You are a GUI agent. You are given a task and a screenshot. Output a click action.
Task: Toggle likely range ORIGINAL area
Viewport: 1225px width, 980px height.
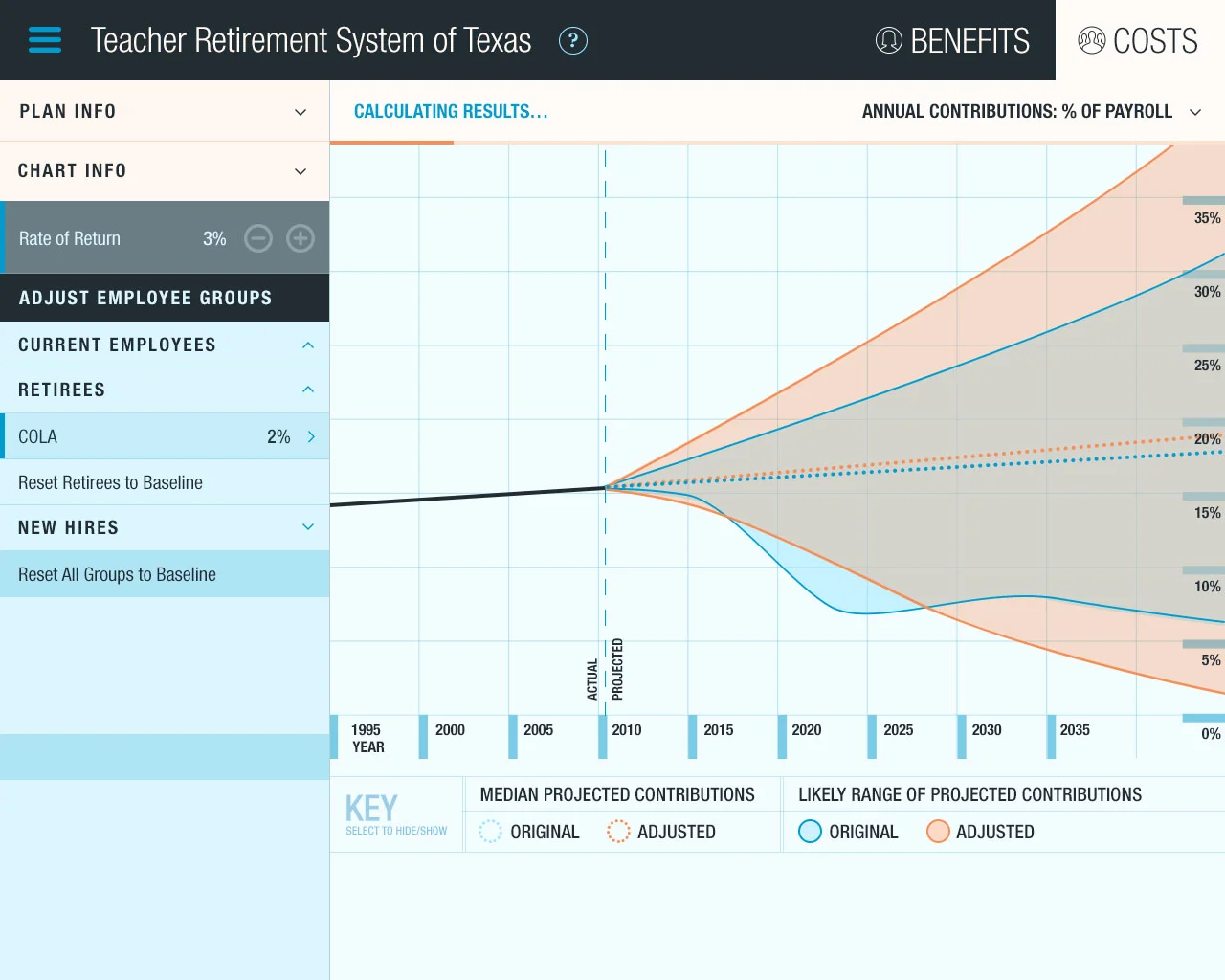848,832
